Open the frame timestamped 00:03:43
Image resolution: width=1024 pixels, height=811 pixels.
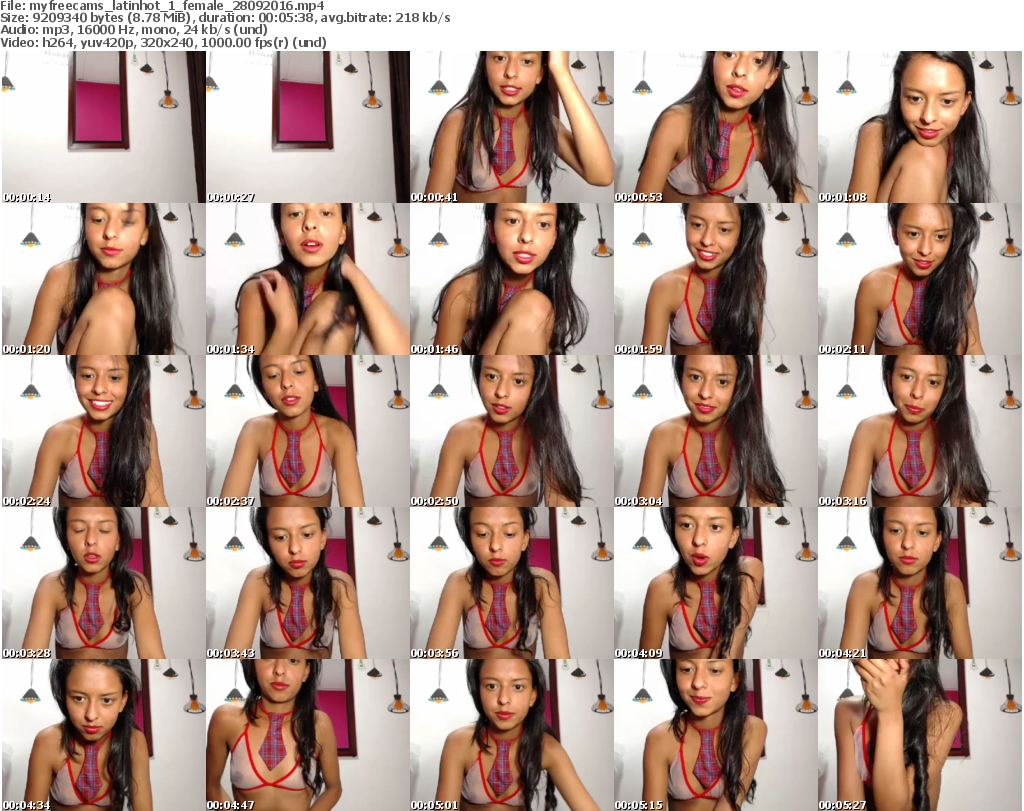click(308, 583)
